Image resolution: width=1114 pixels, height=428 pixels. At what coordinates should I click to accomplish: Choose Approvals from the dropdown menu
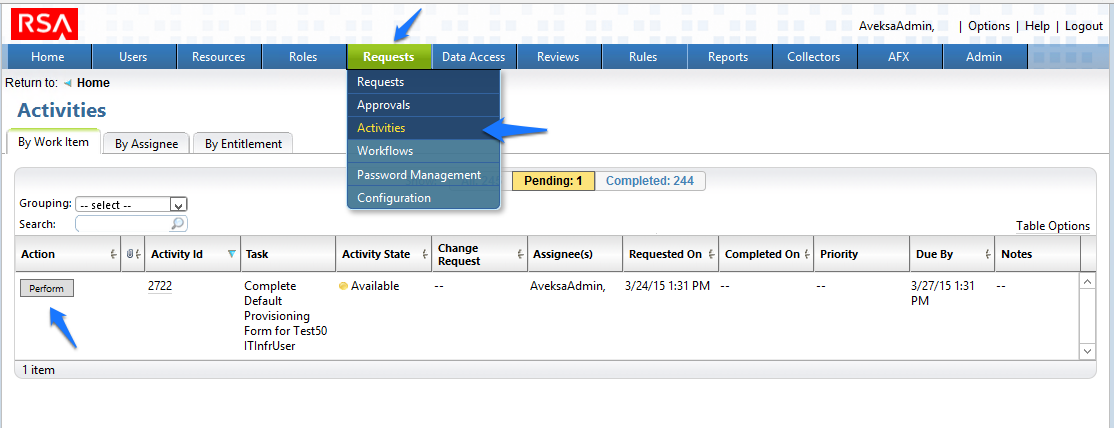(424, 105)
